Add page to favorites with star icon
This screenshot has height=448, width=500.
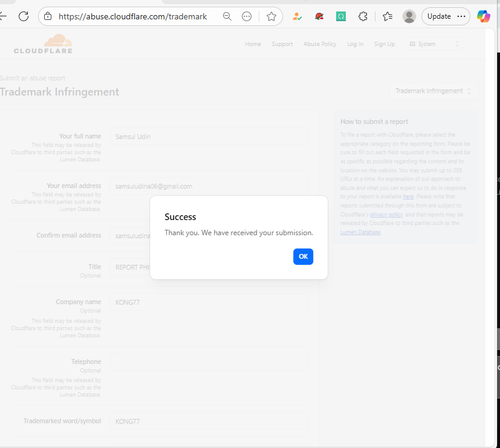point(271,16)
